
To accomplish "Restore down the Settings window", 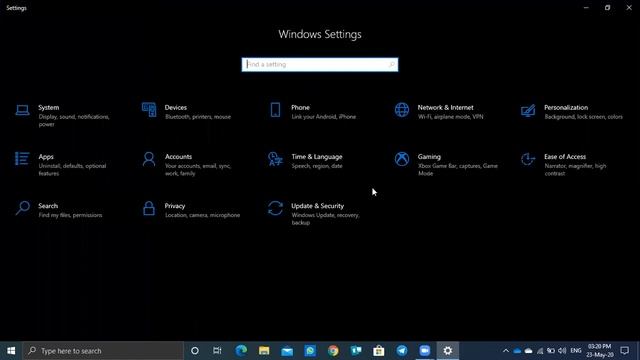I will point(607,7).
